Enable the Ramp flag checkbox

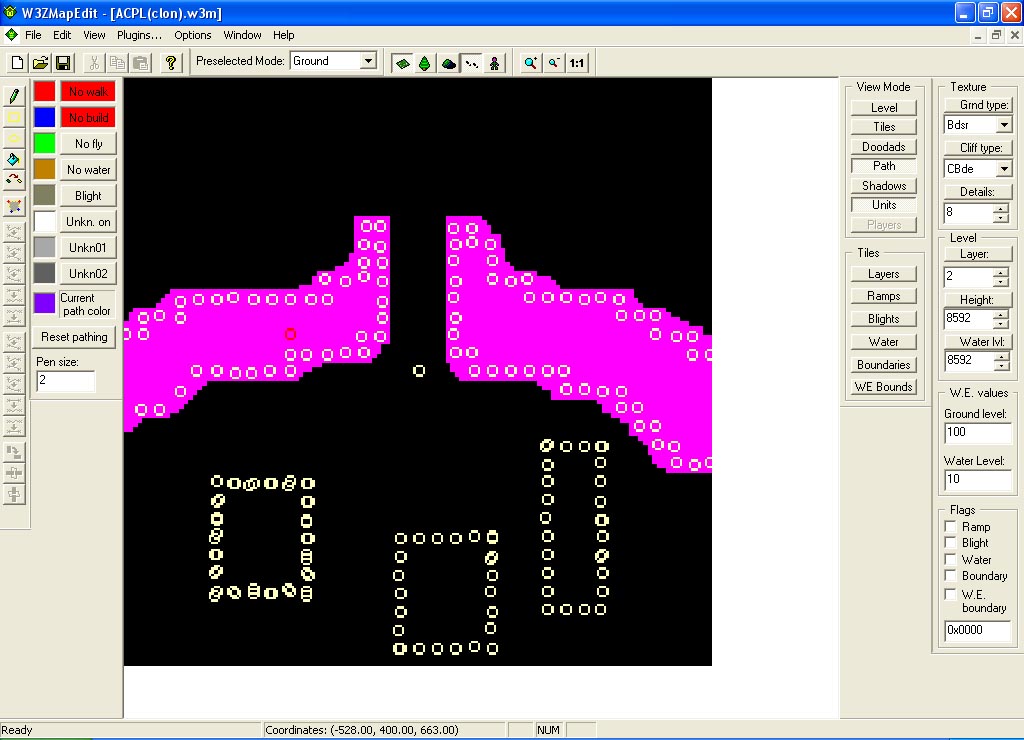(x=951, y=527)
